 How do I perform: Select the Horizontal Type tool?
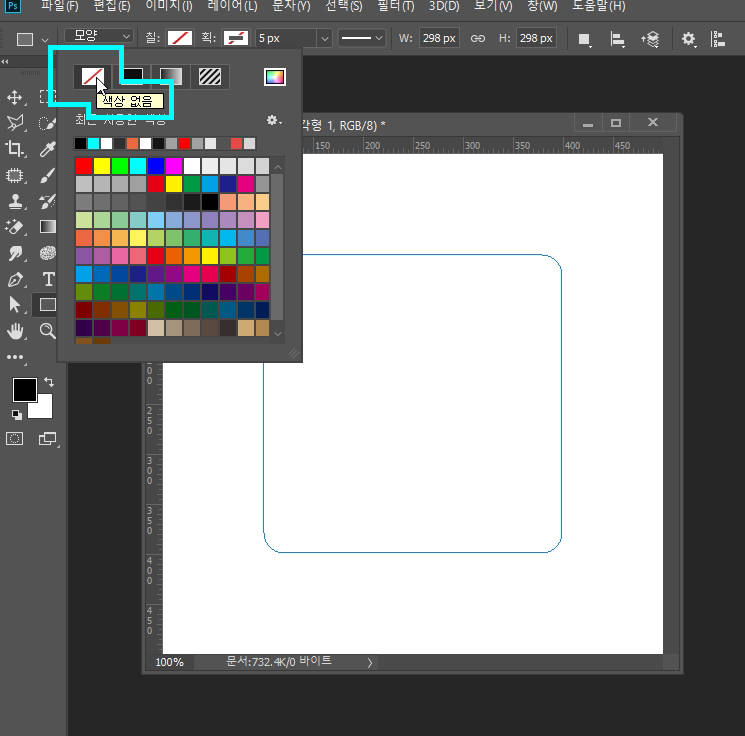[48, 279]
